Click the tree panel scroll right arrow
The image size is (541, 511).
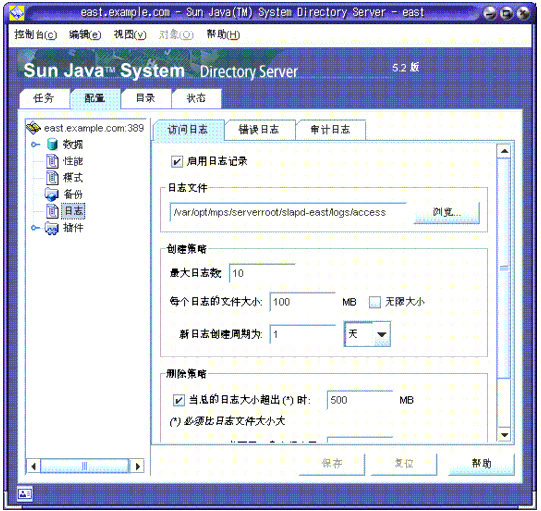pos(137,466)
